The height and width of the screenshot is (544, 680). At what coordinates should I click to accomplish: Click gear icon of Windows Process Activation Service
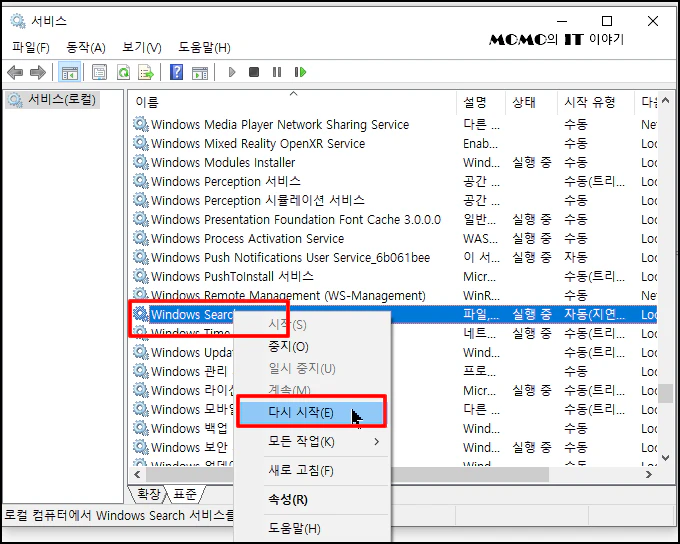click(141, 238)
